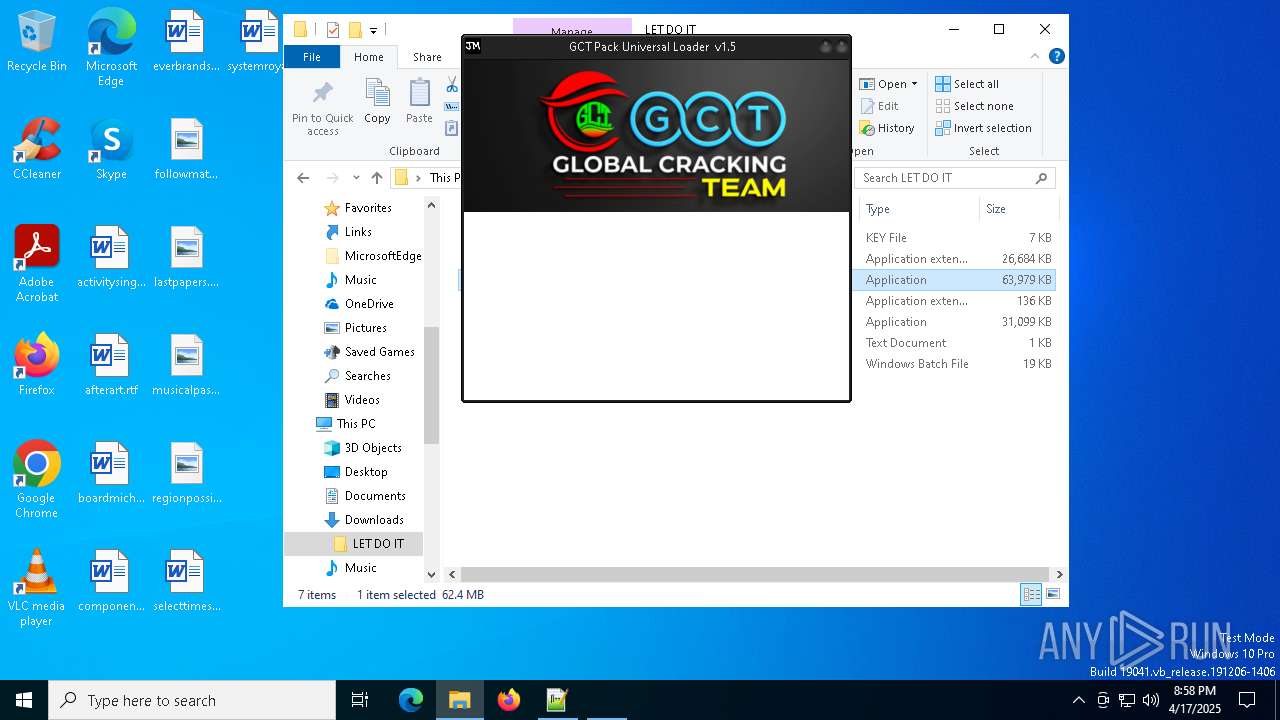Click Invert selection in ribbon
Image resolution: width=1280 pixels, height=720 pixels.
[x=984, y=128]
